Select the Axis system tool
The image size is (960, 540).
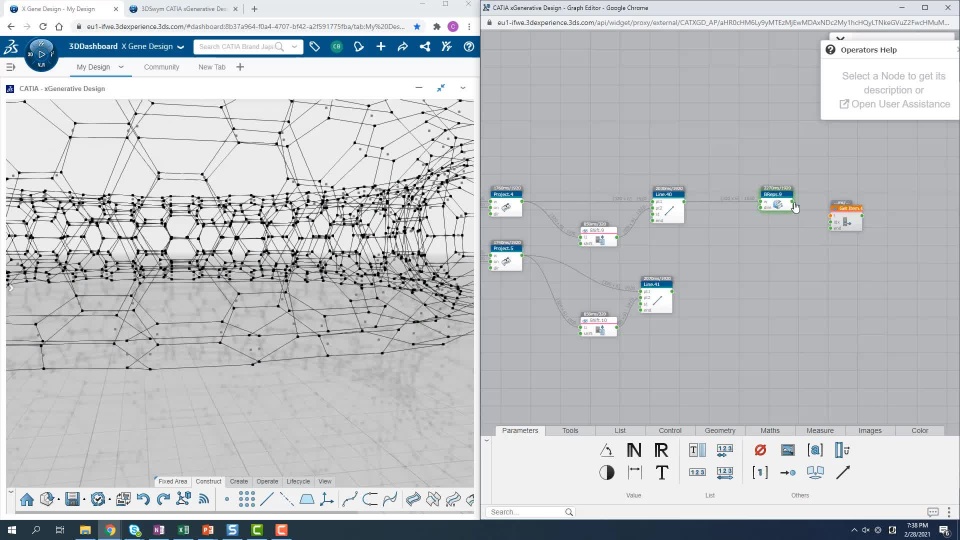pyautogui.click(x=327, y=499)
